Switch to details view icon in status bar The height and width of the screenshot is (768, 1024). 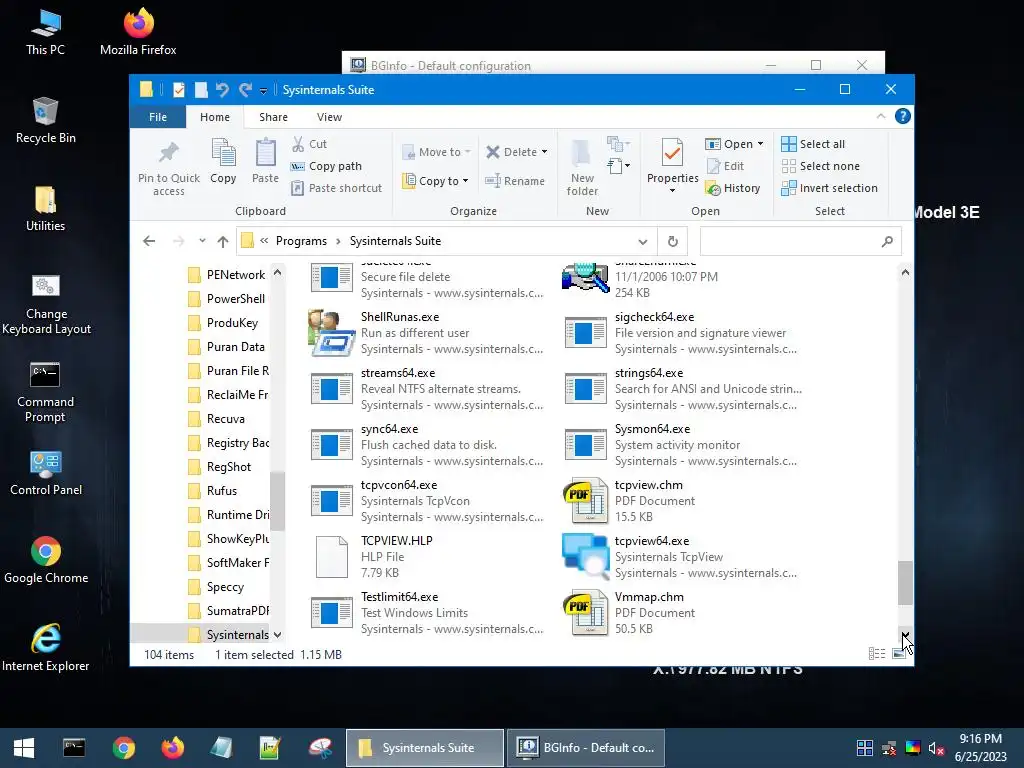coord(877,654)
